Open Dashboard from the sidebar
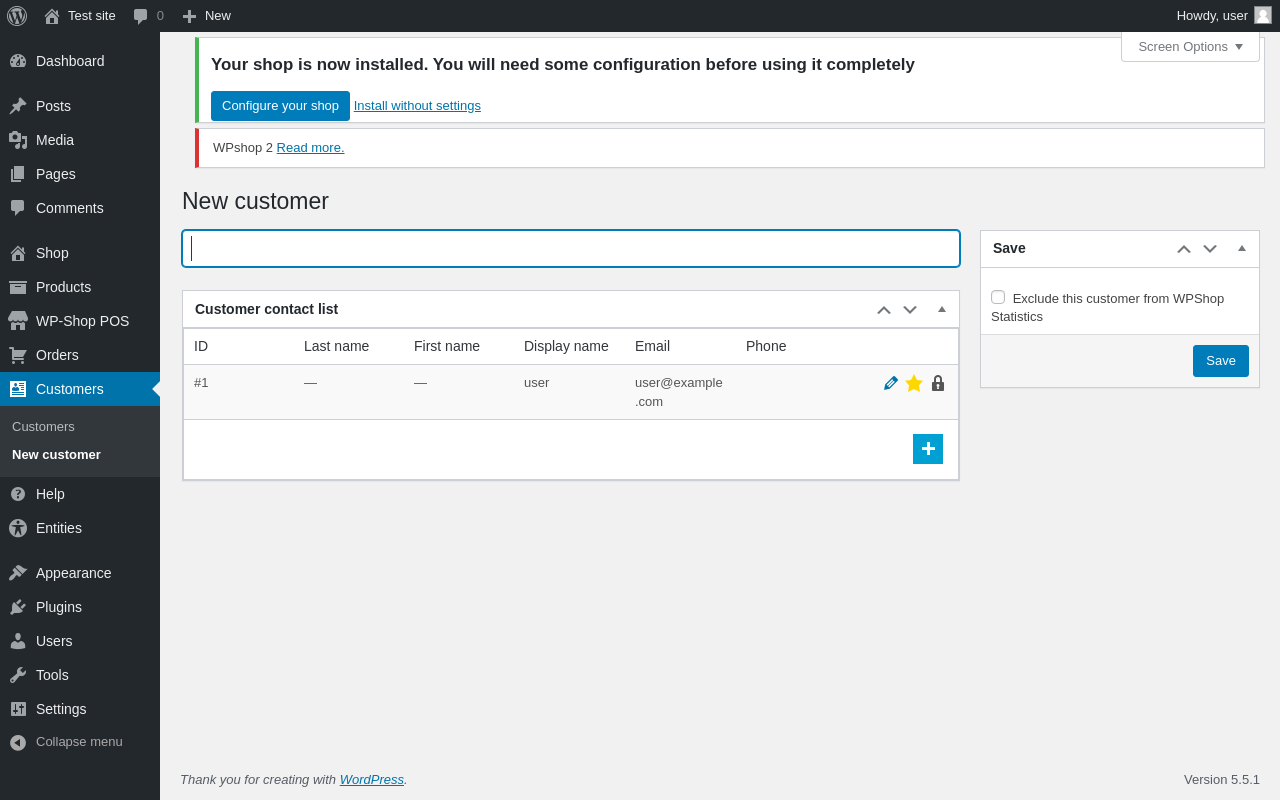Viewport: 1280px width, 800px height. coord(80,61)
